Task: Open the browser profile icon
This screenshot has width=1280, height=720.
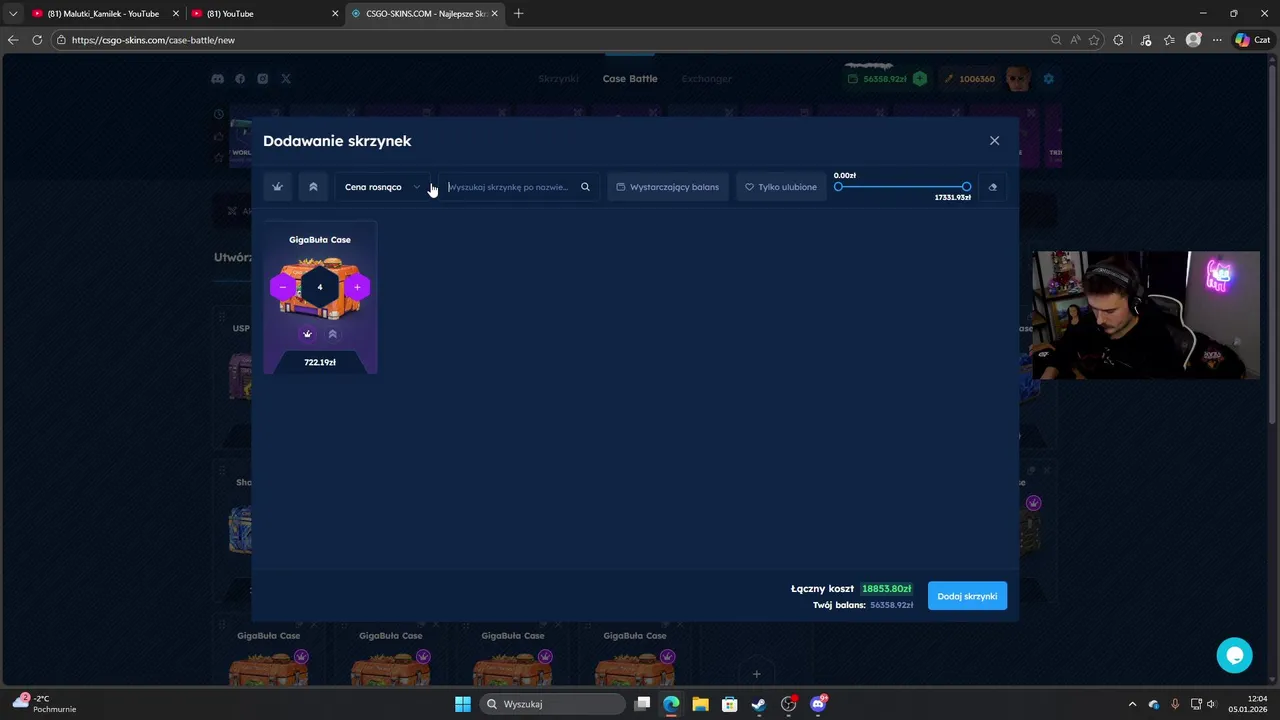Action: click(x=1193, y=40)
